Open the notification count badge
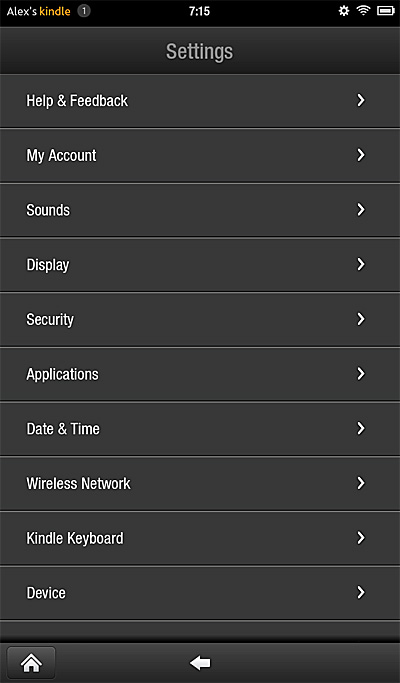 click(84, 11)
